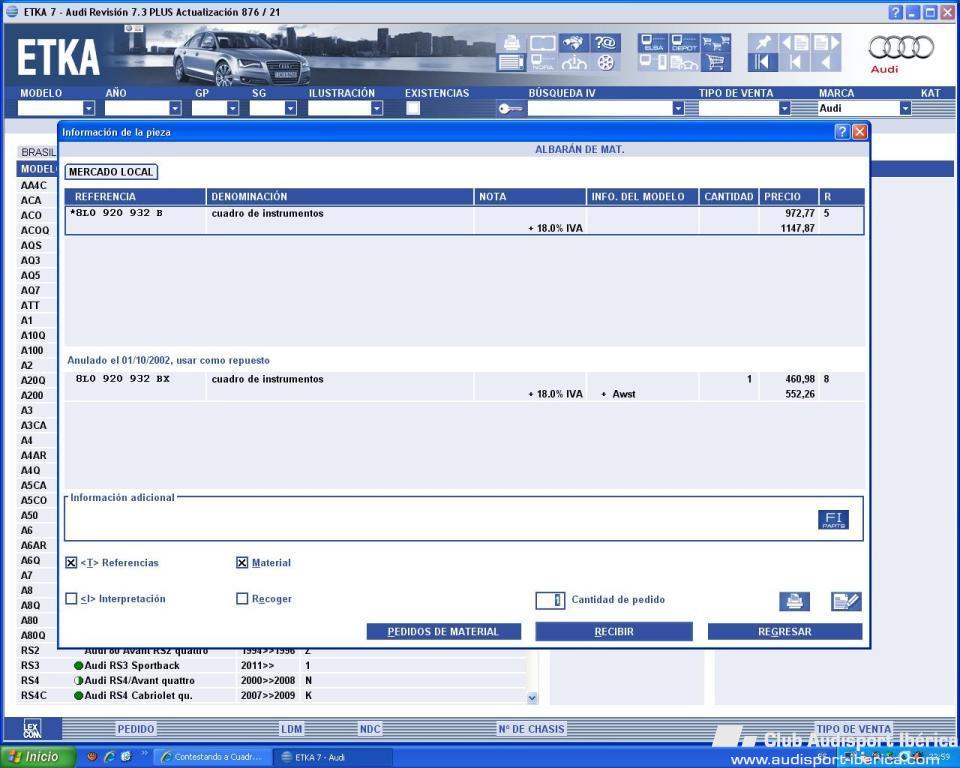Open the DEPOT toolbar icon
Viewport: 960px width, 768px height.
[684, 43]
